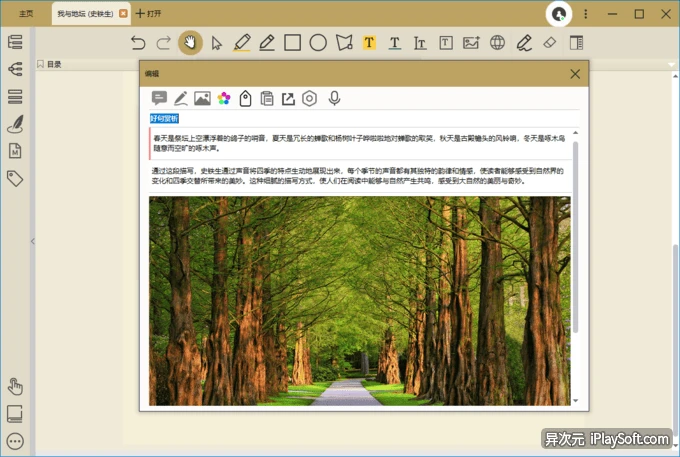Choose the highlighter pen tool

(x=242, y=43)
